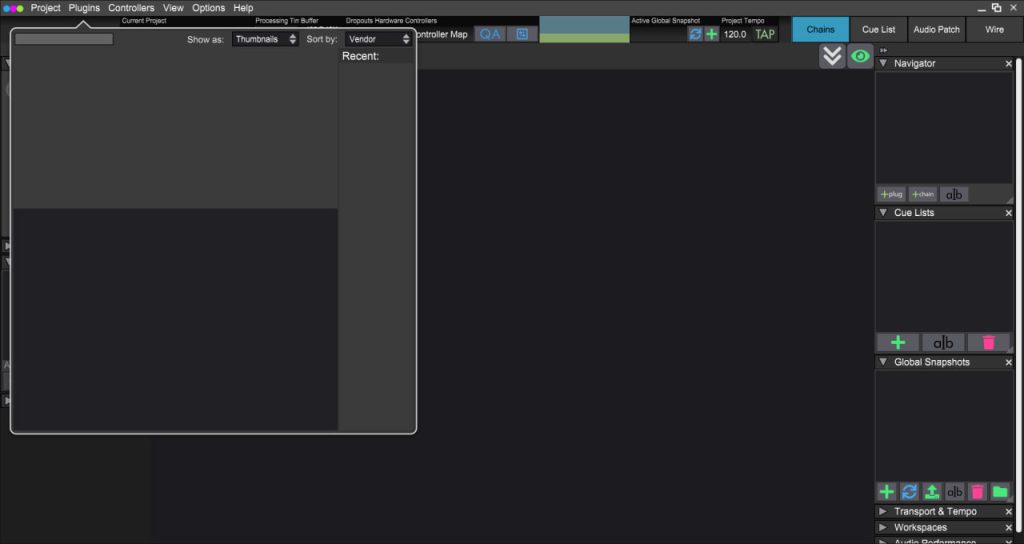Expand the Workspaces panel
1024x544 pixels.
[883, 528]
